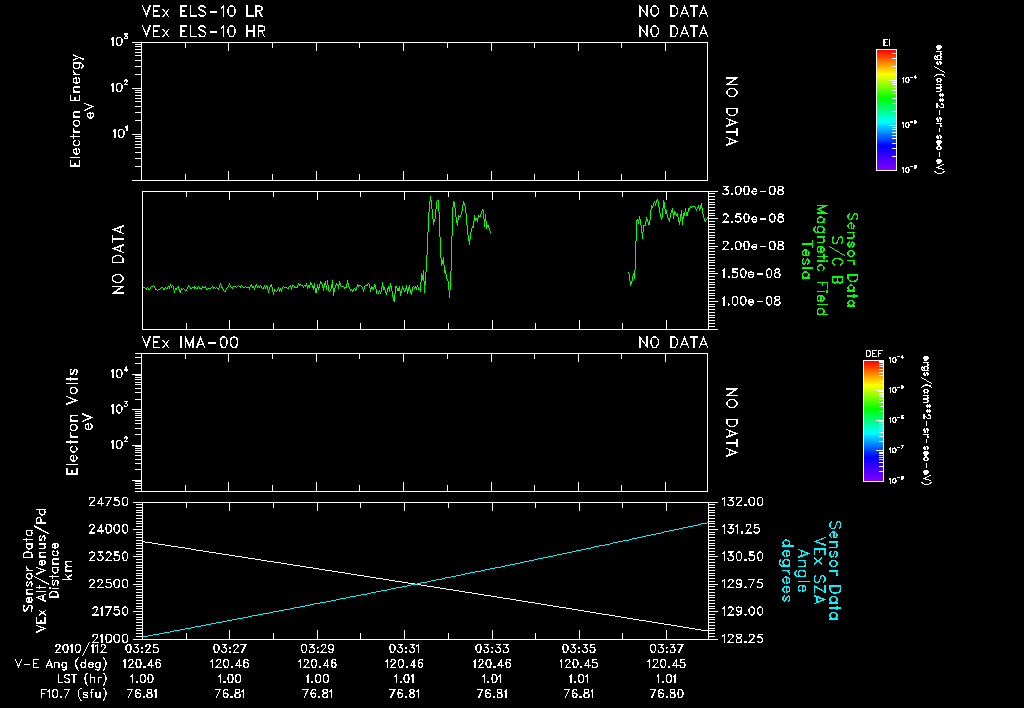
Task: Click the 21000 altitude tick label
Action: (108, 638)
